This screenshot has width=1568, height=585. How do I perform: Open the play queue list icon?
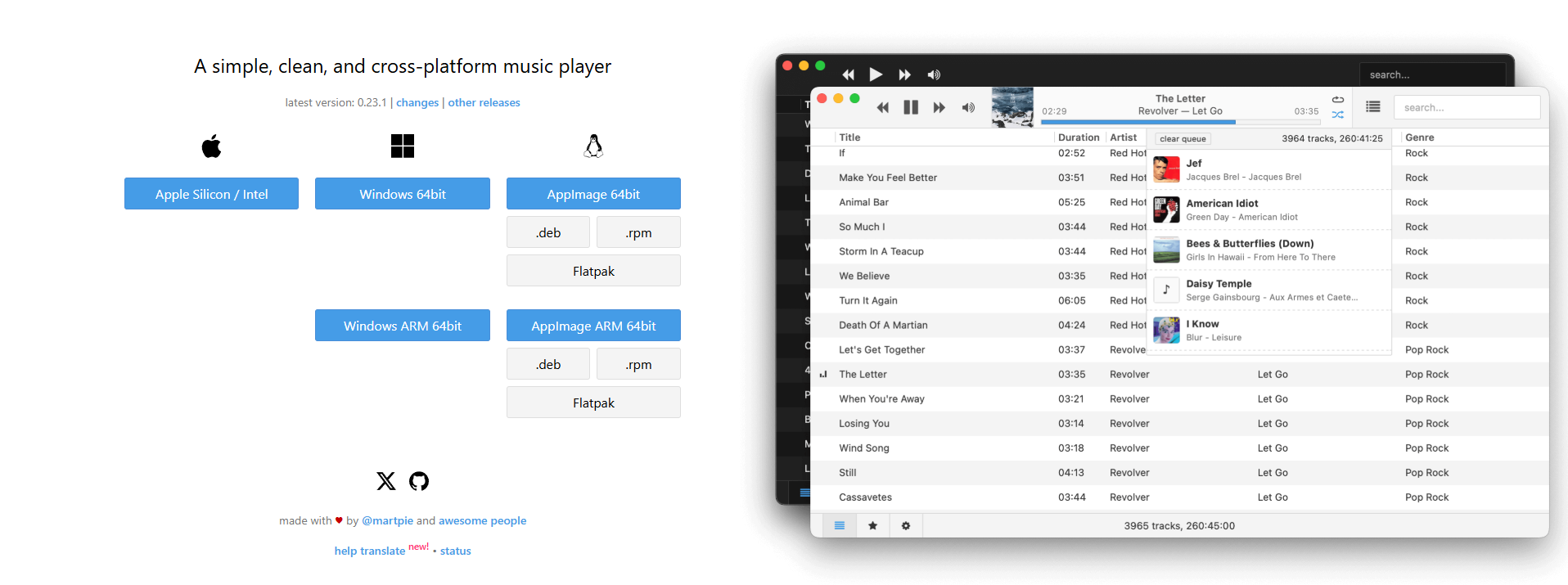pyautogui.click(x=1372, y=107)
